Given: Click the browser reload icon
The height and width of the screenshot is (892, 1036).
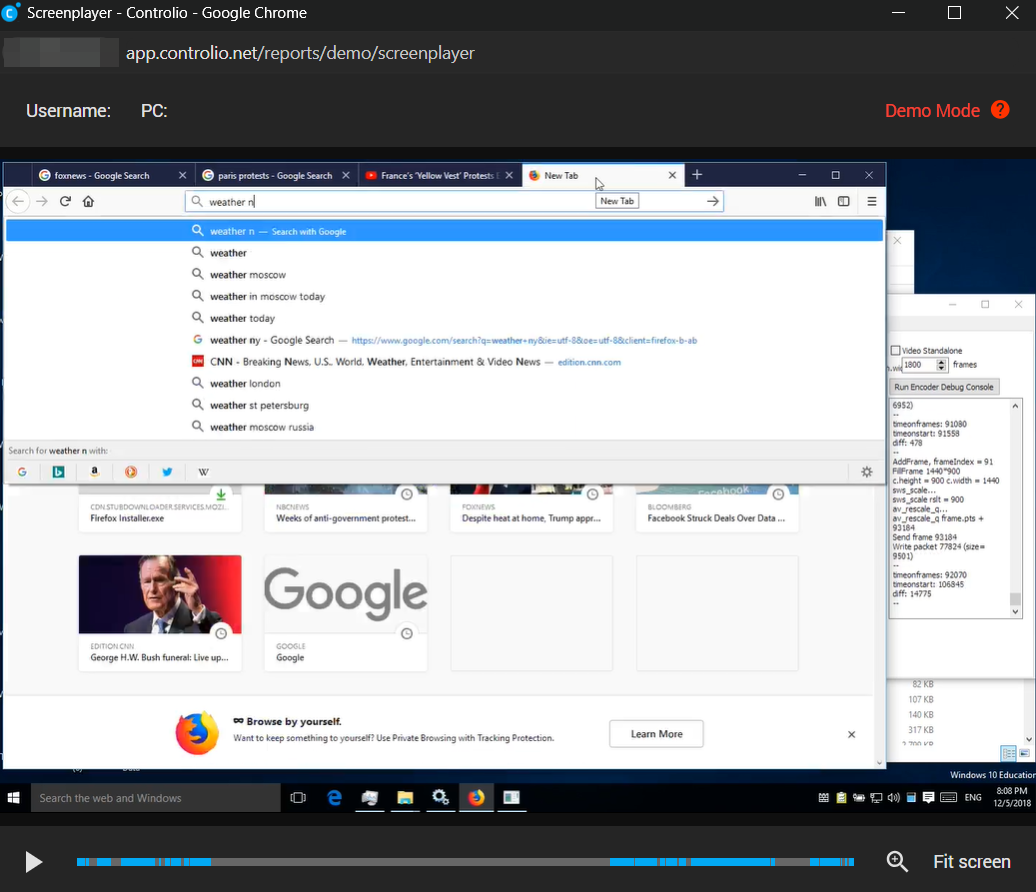Looking at the screenshot, I should pyautogui.click(x=65, y=201).
